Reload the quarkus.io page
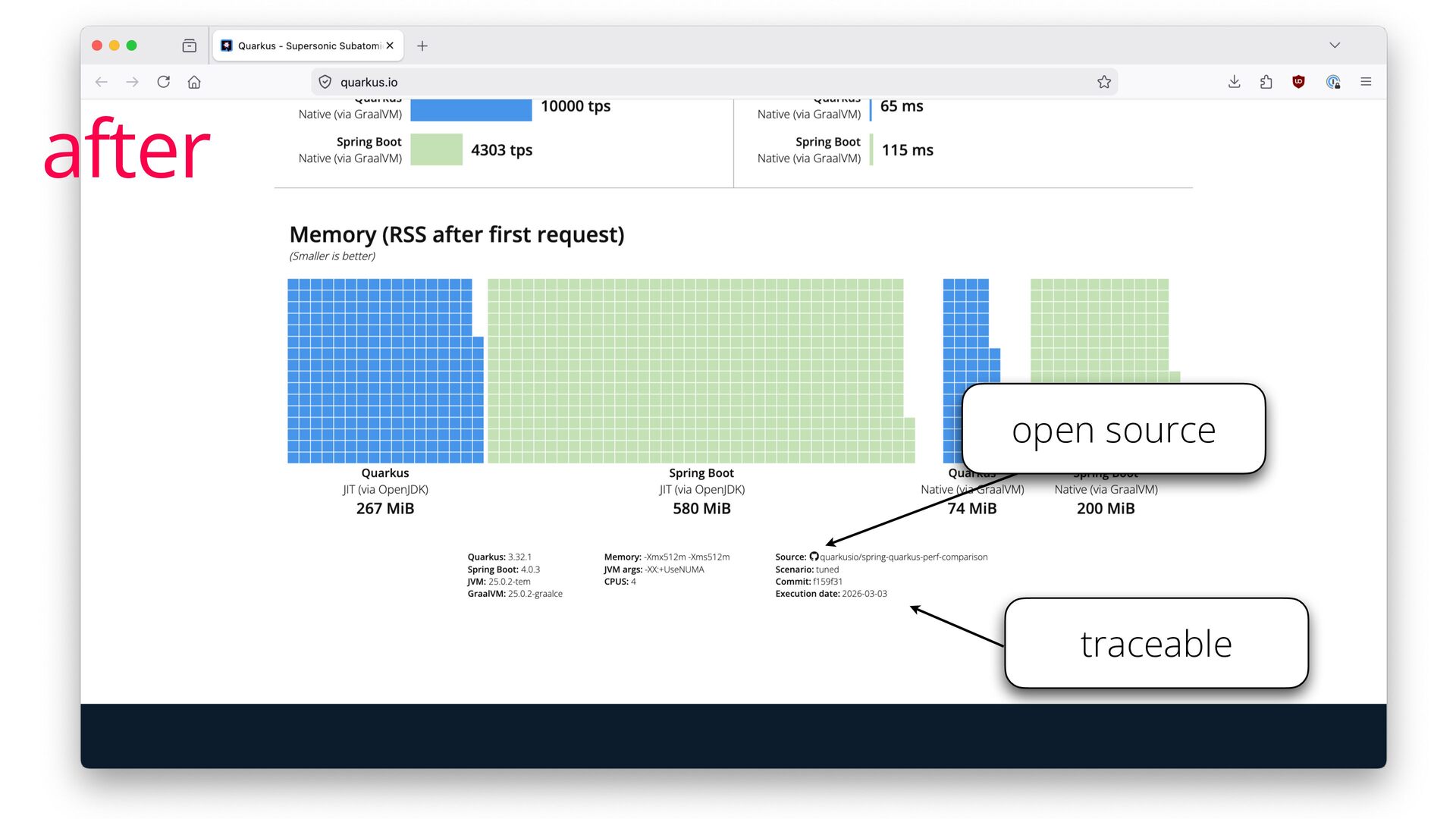 (x=163, y=82)
